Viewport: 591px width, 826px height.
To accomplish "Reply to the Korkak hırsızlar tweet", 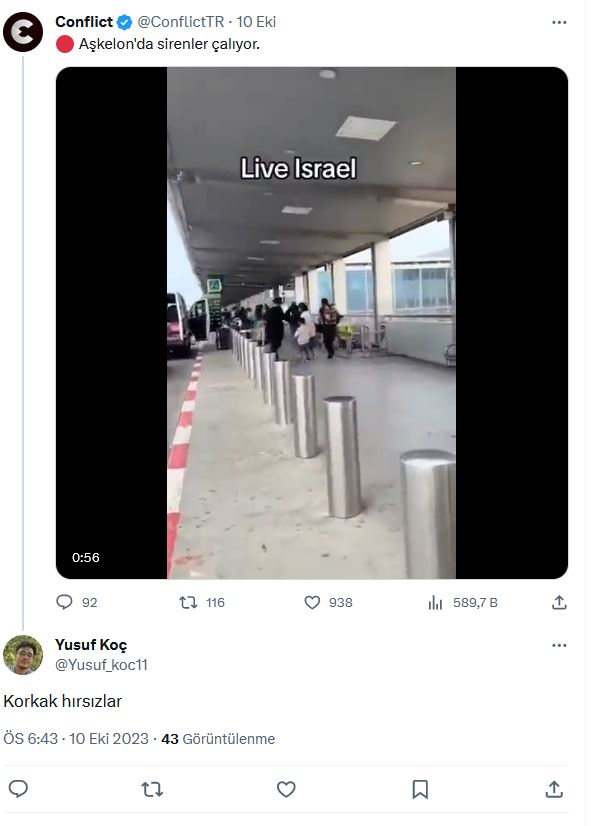I will click(x=18, y=789).
